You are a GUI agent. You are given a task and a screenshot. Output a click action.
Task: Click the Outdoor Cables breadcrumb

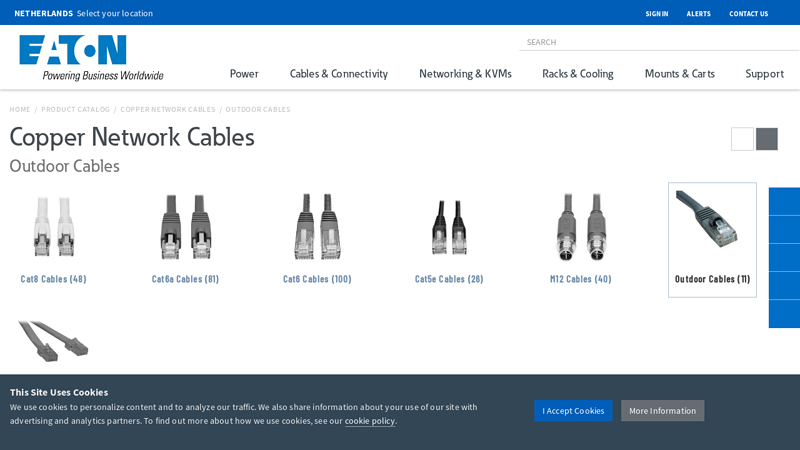pyautogui.click(x=258, y=109)
